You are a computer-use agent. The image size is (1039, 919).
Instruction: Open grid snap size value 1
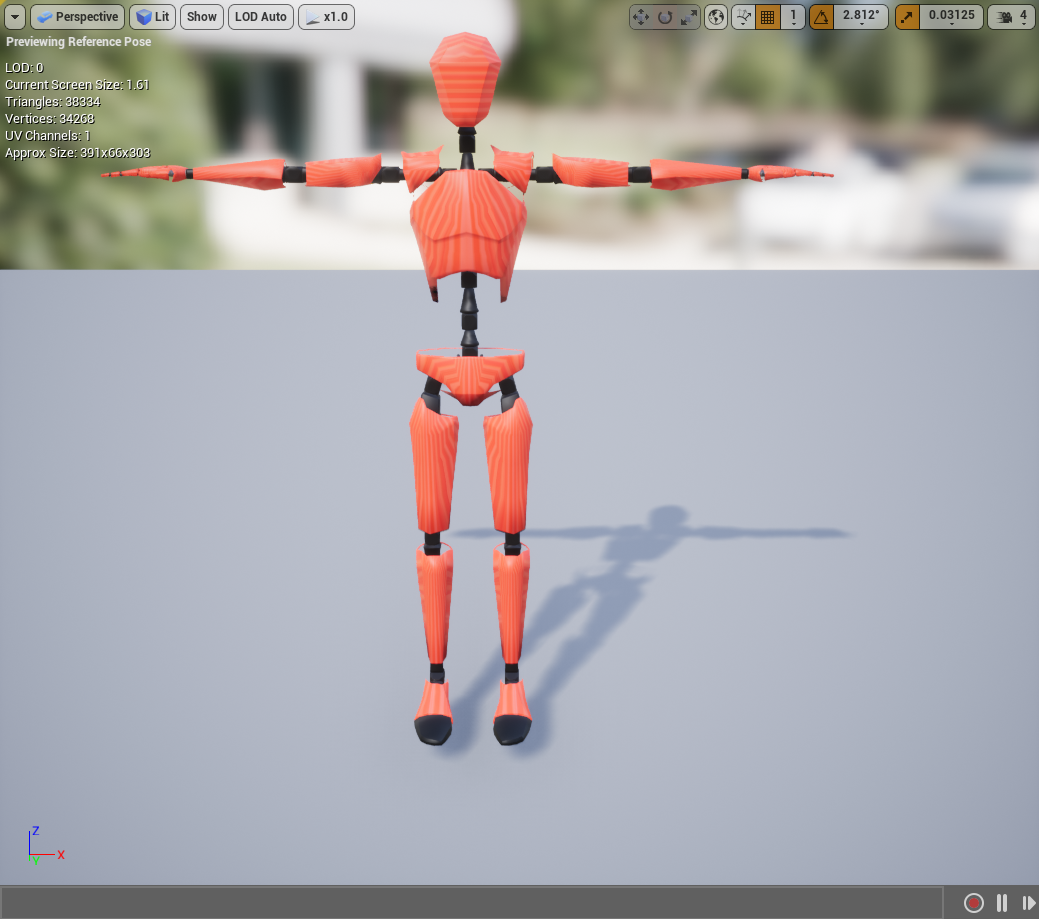tap(793, 17)
